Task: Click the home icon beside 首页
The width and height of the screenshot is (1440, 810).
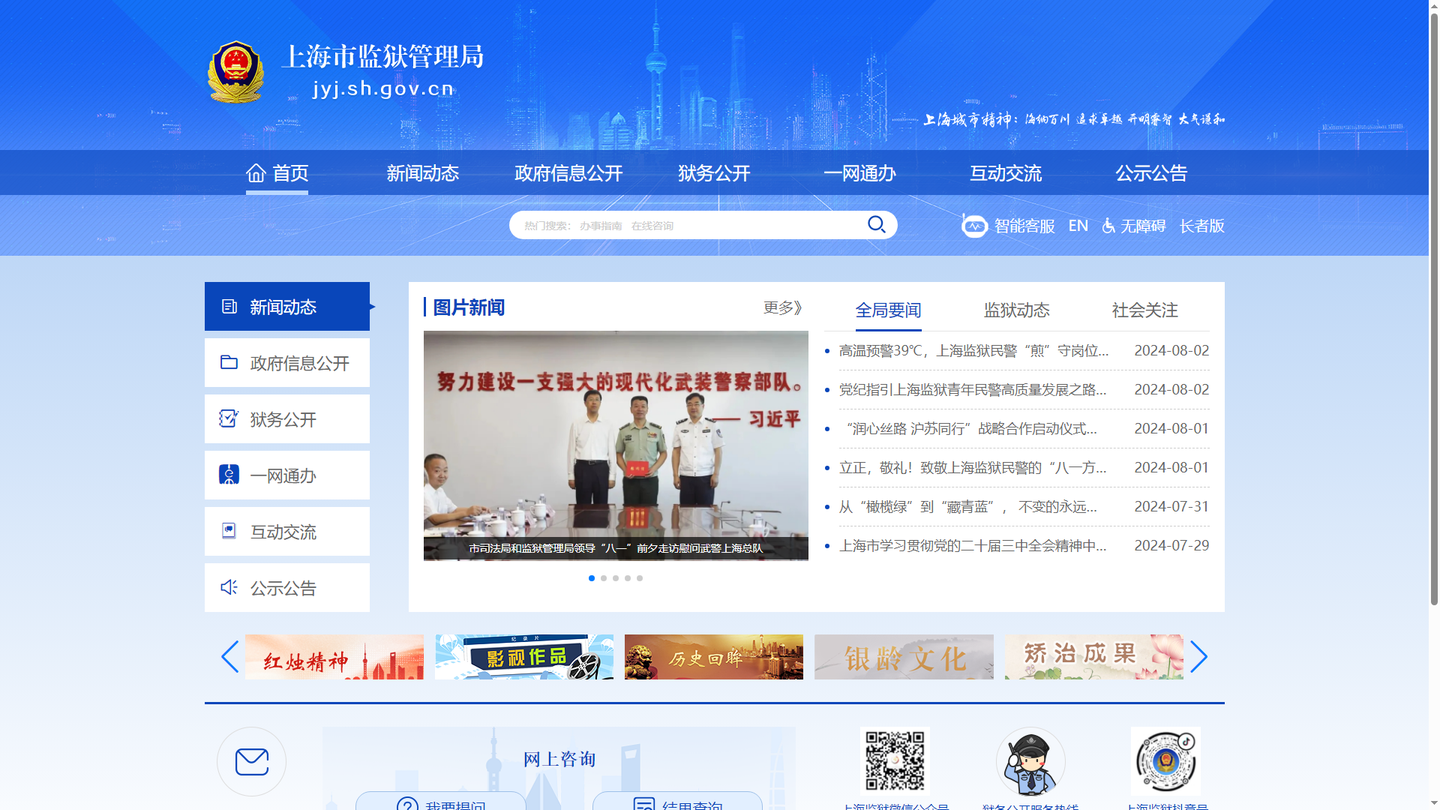Action: tap(256, 173)
